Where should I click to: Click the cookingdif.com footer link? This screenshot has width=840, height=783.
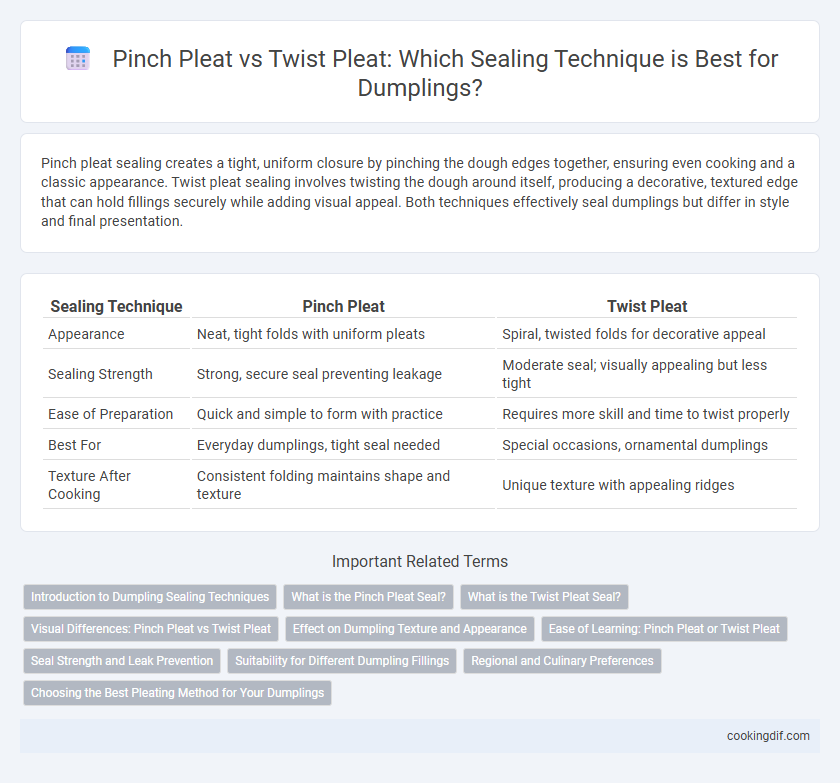(768, 736)
